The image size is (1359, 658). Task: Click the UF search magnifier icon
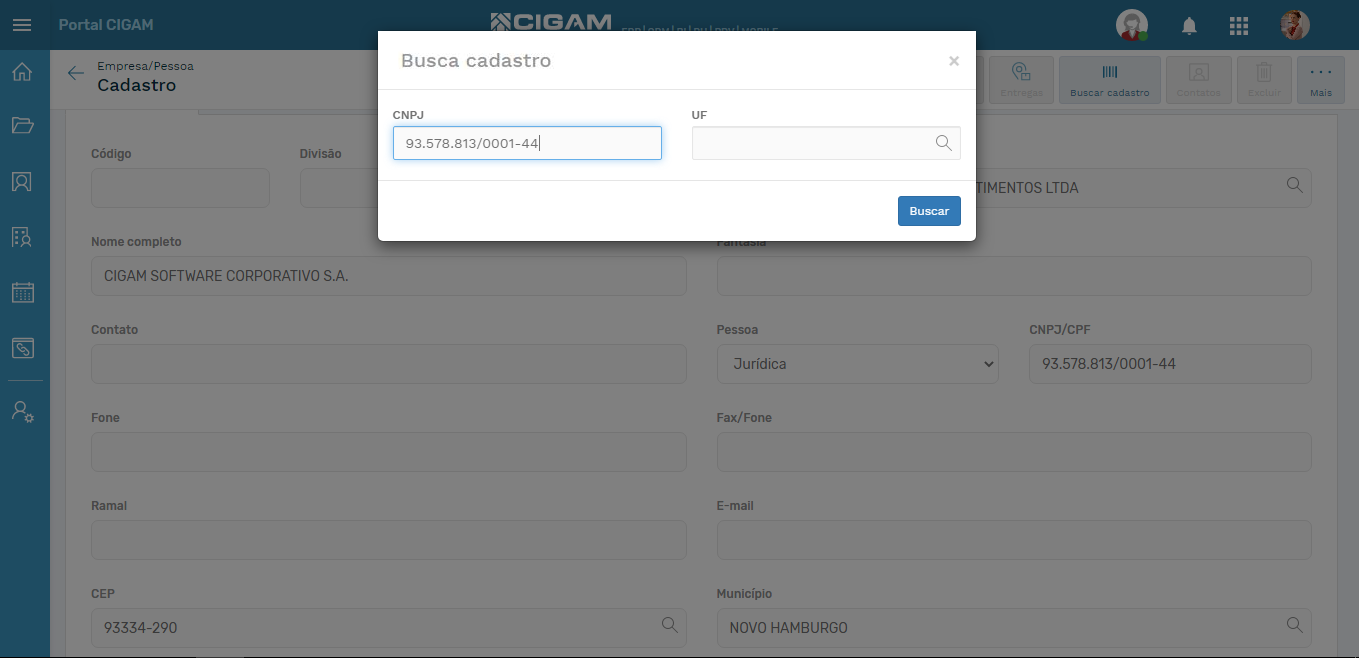[943, 143]
